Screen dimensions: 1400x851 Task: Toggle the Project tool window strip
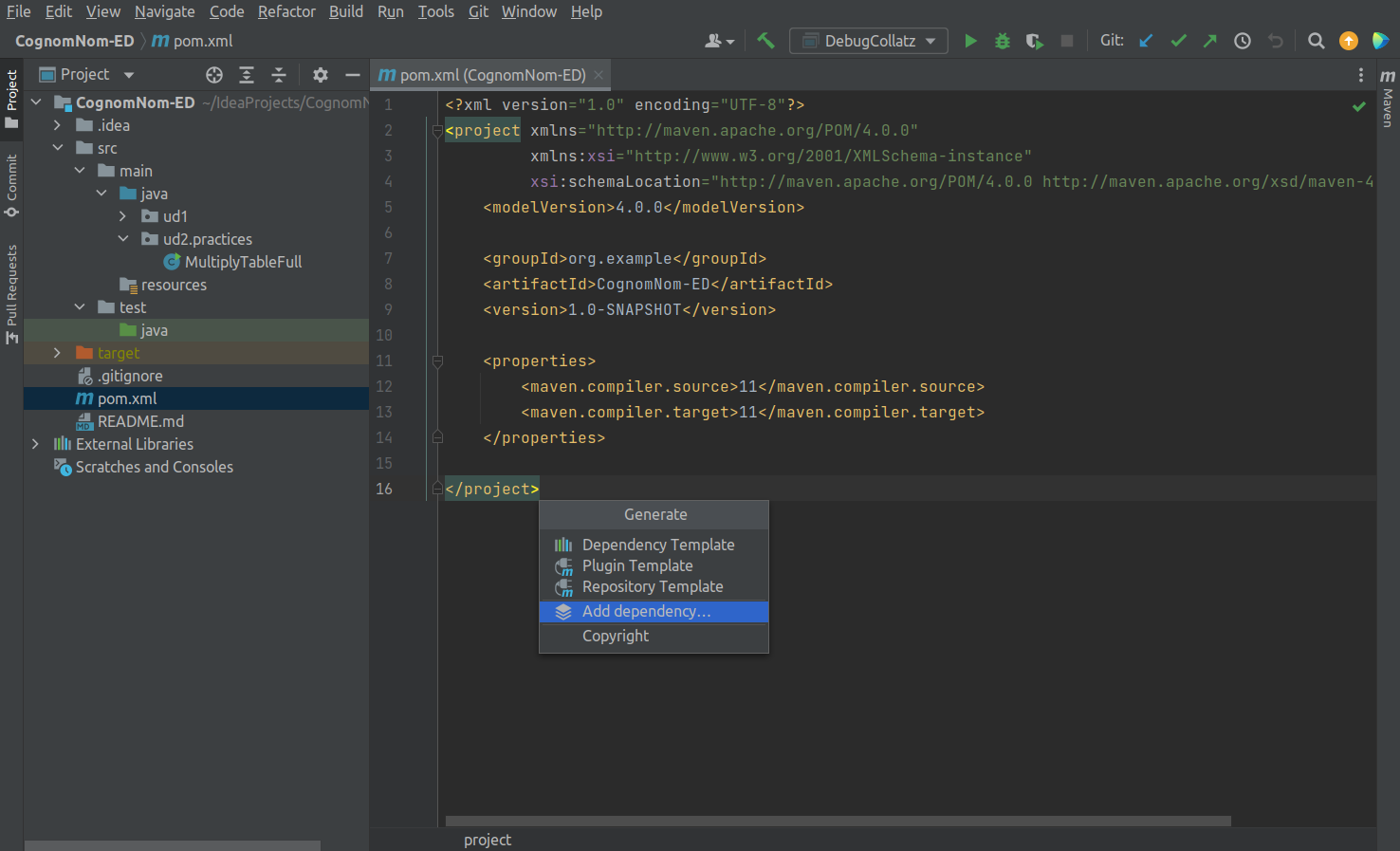click(11, 99)
